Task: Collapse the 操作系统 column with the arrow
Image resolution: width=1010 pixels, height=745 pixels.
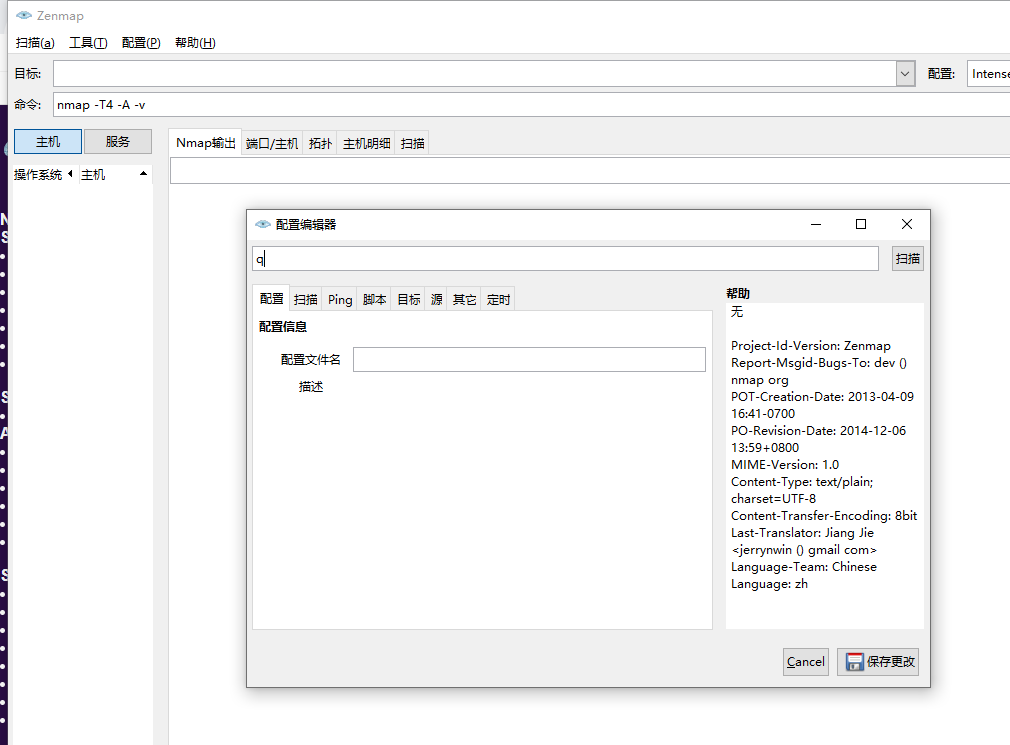Action: click(69, 173)
